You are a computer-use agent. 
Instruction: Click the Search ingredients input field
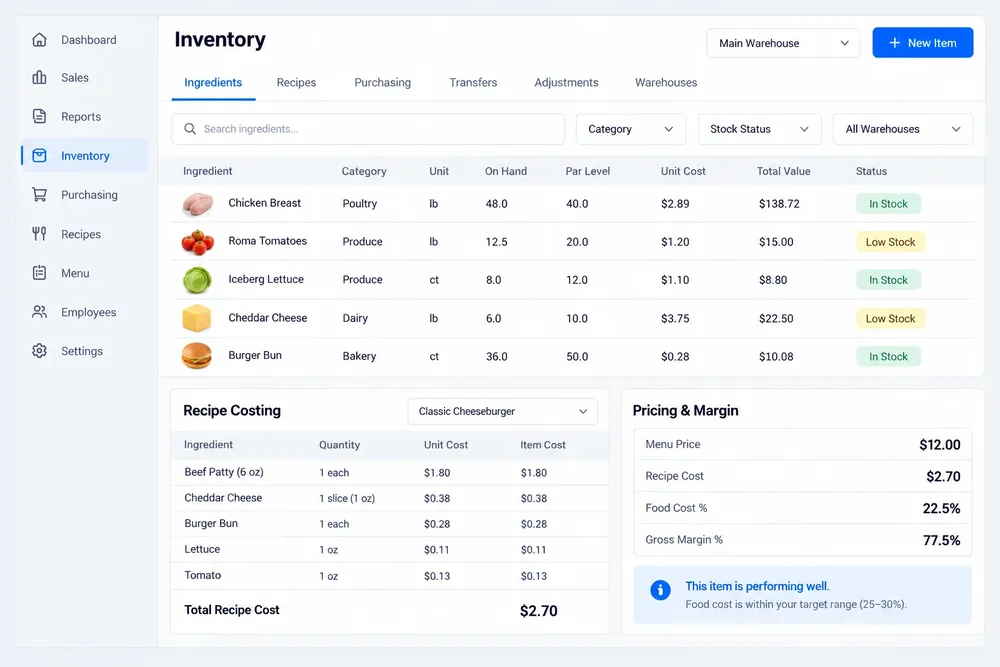[x=368, y=129]
